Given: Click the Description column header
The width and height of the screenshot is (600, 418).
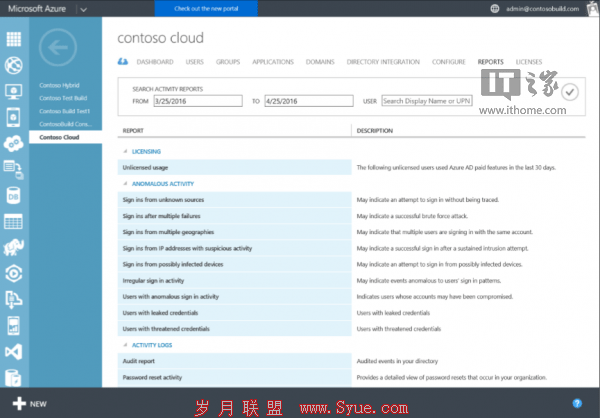Looking at the screenshot, I should 375,131.
